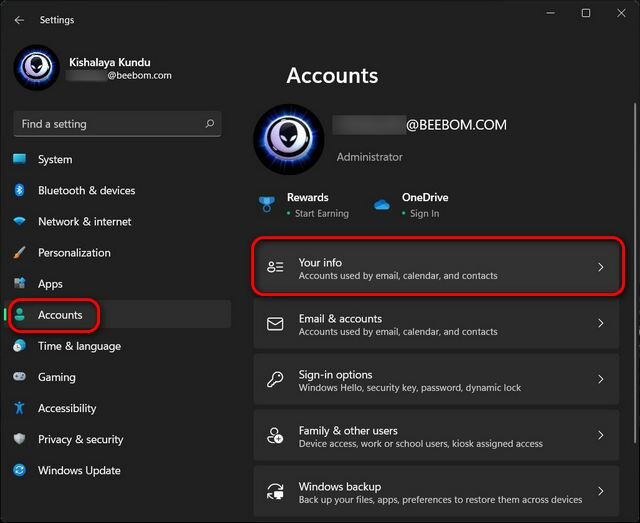Open Sign-in options page
Image resolution: width=640 pixels, height=523 pixels.
pyautogui.click(x=436, y=379)
